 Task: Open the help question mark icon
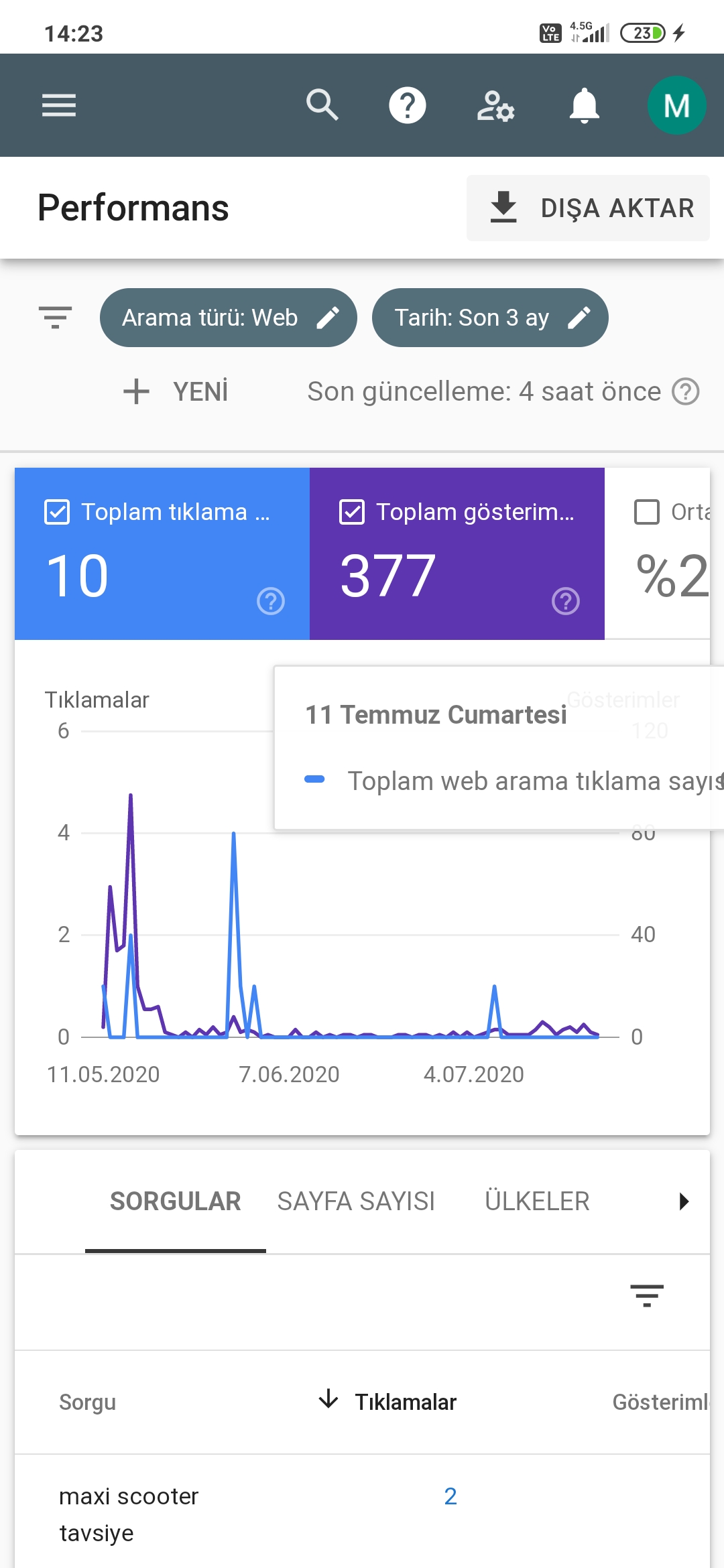408,105
